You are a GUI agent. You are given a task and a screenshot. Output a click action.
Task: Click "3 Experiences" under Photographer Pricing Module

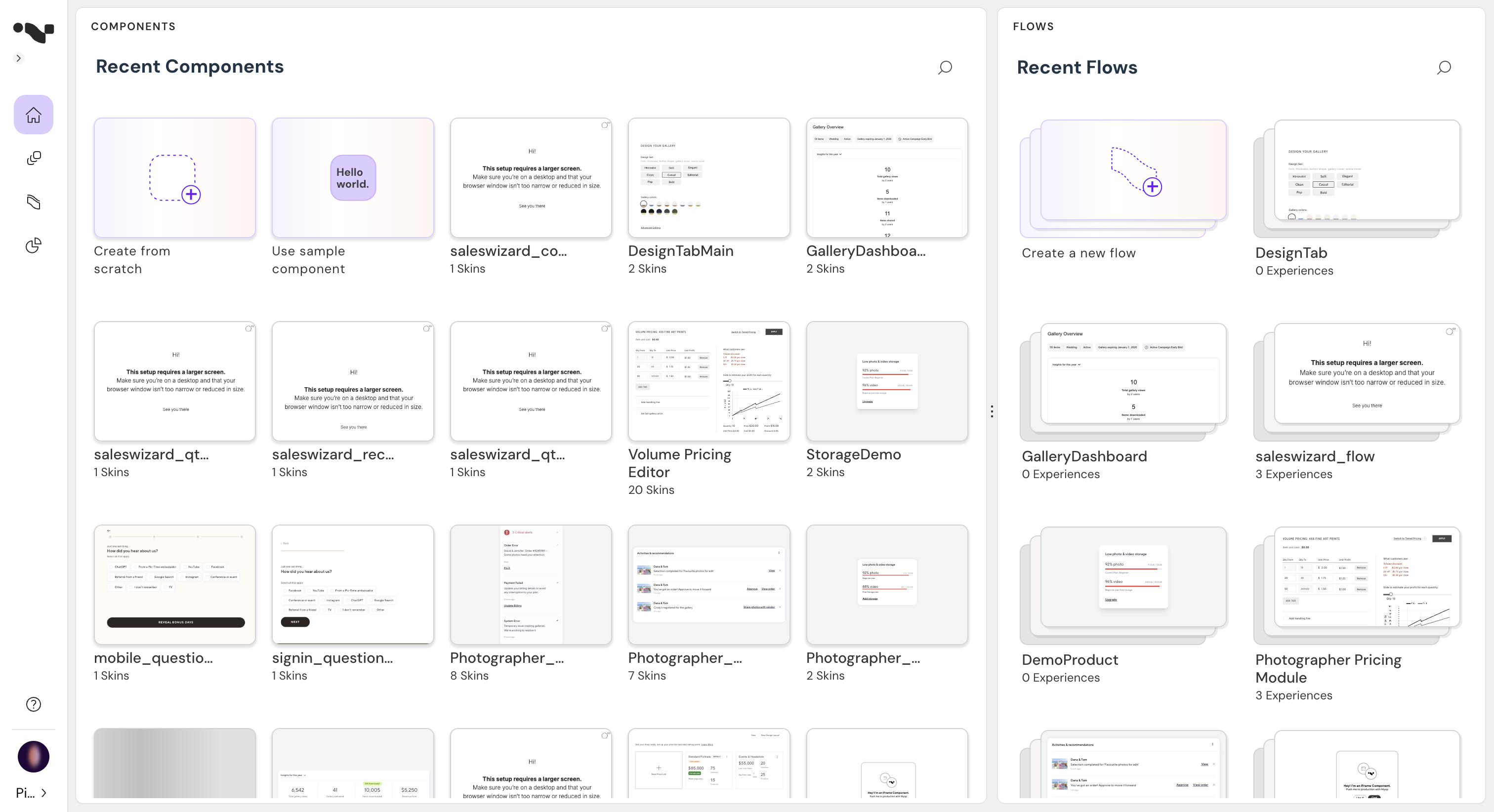[x=1294, y=695]
